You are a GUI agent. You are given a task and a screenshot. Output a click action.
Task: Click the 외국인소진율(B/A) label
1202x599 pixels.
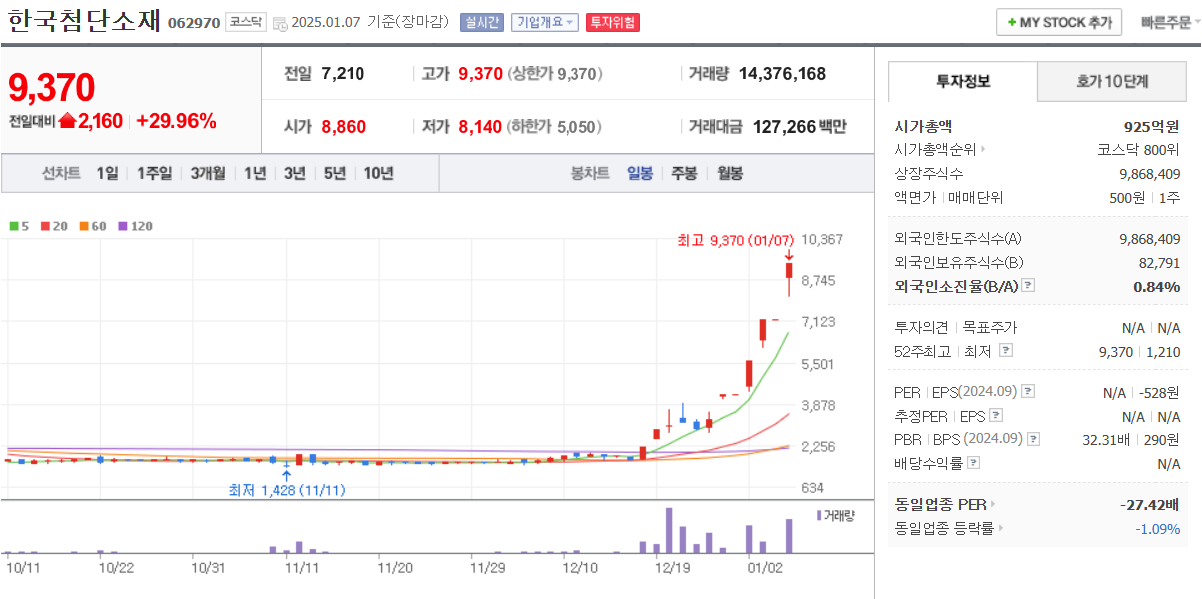[956, 286]
